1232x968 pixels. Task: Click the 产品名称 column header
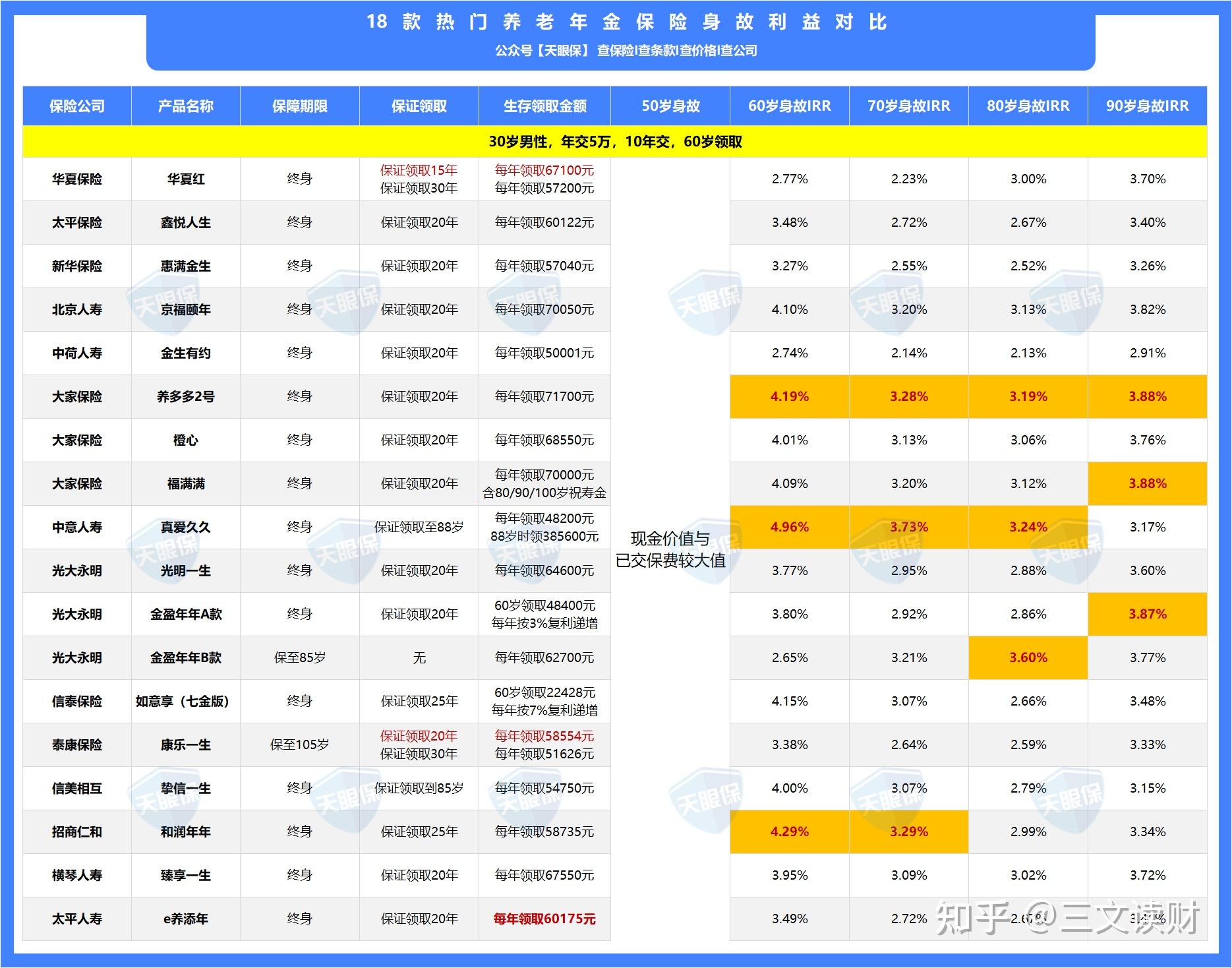(186, 106)
